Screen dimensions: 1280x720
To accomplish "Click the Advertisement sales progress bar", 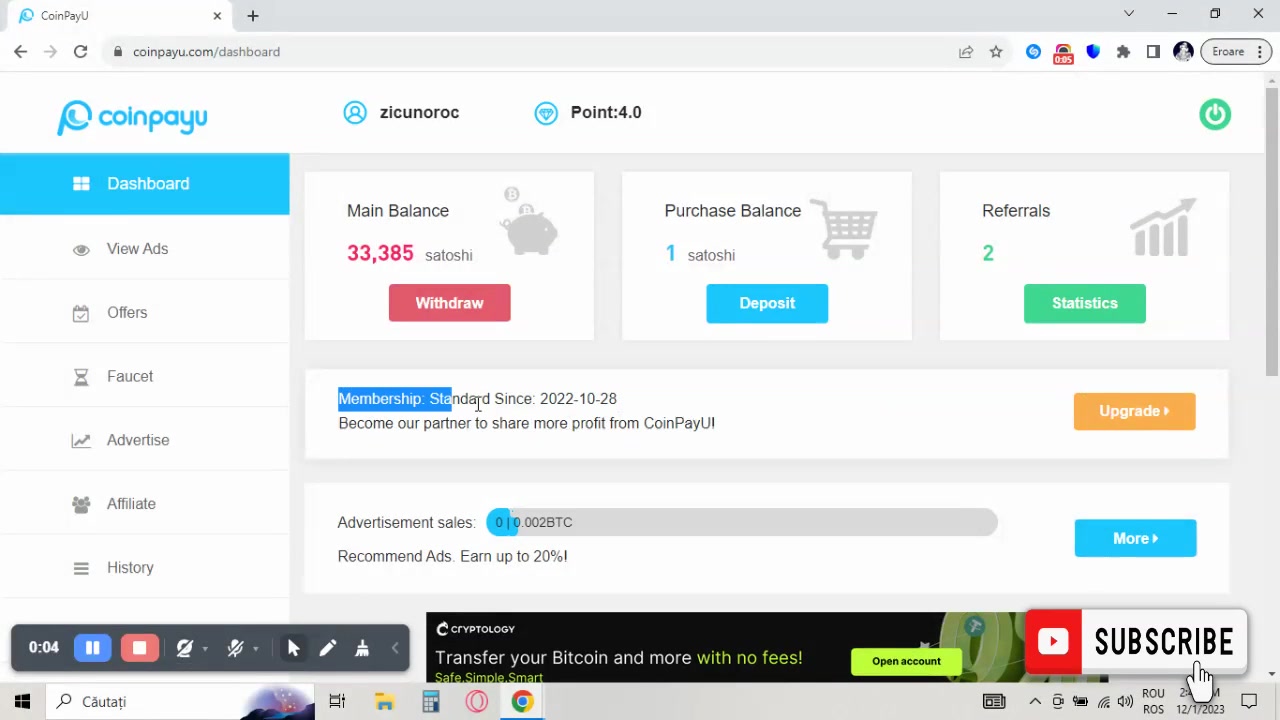I will click(741, 522).
